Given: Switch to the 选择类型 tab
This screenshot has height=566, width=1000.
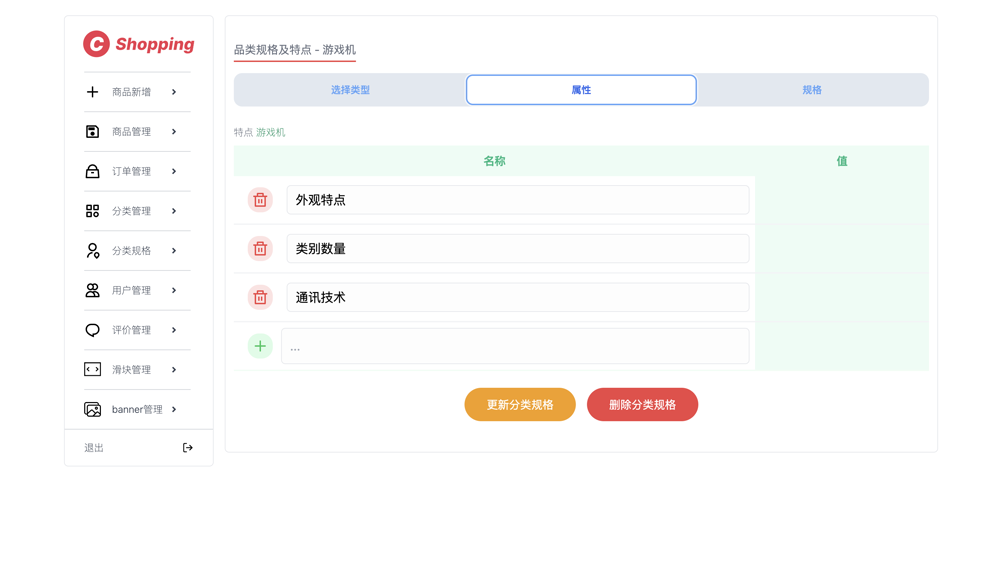Looking at the screenshot, I should (x=350, y=90).
